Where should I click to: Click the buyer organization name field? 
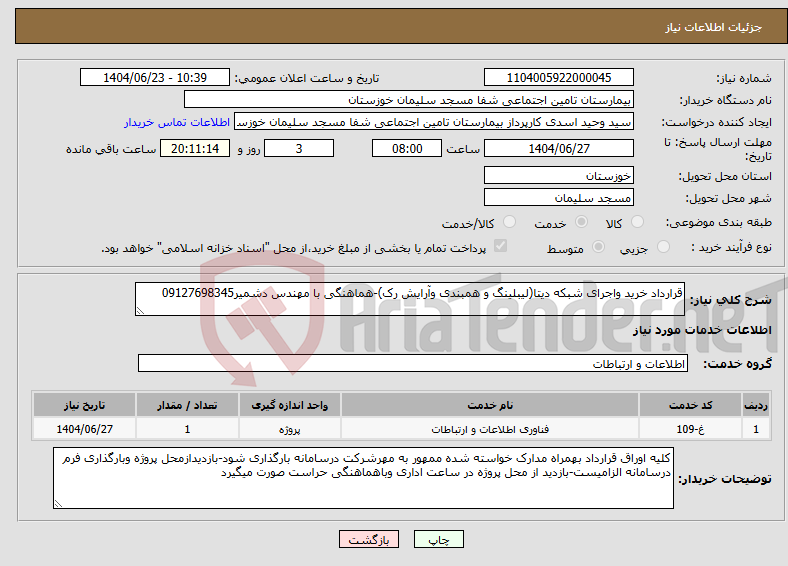point(409,100)
